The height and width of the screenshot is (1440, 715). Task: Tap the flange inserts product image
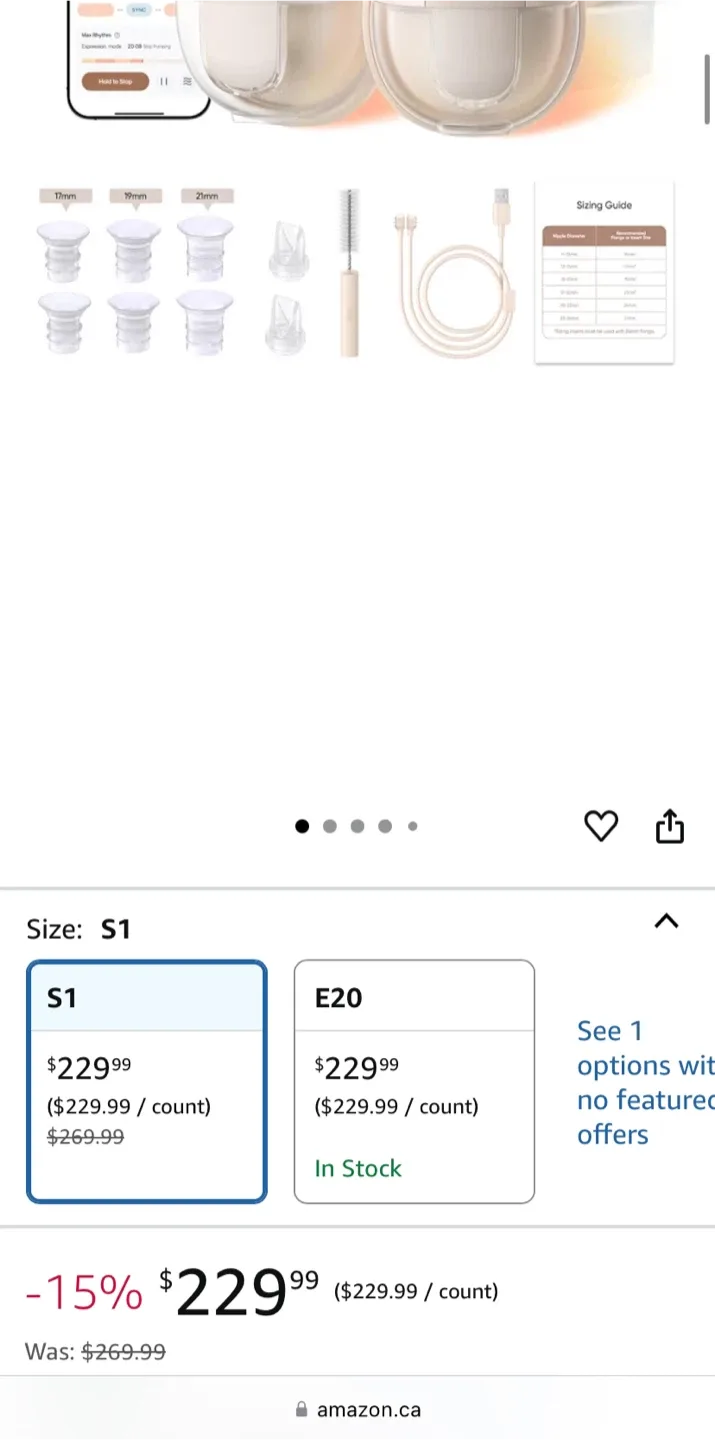click(135, 272)
